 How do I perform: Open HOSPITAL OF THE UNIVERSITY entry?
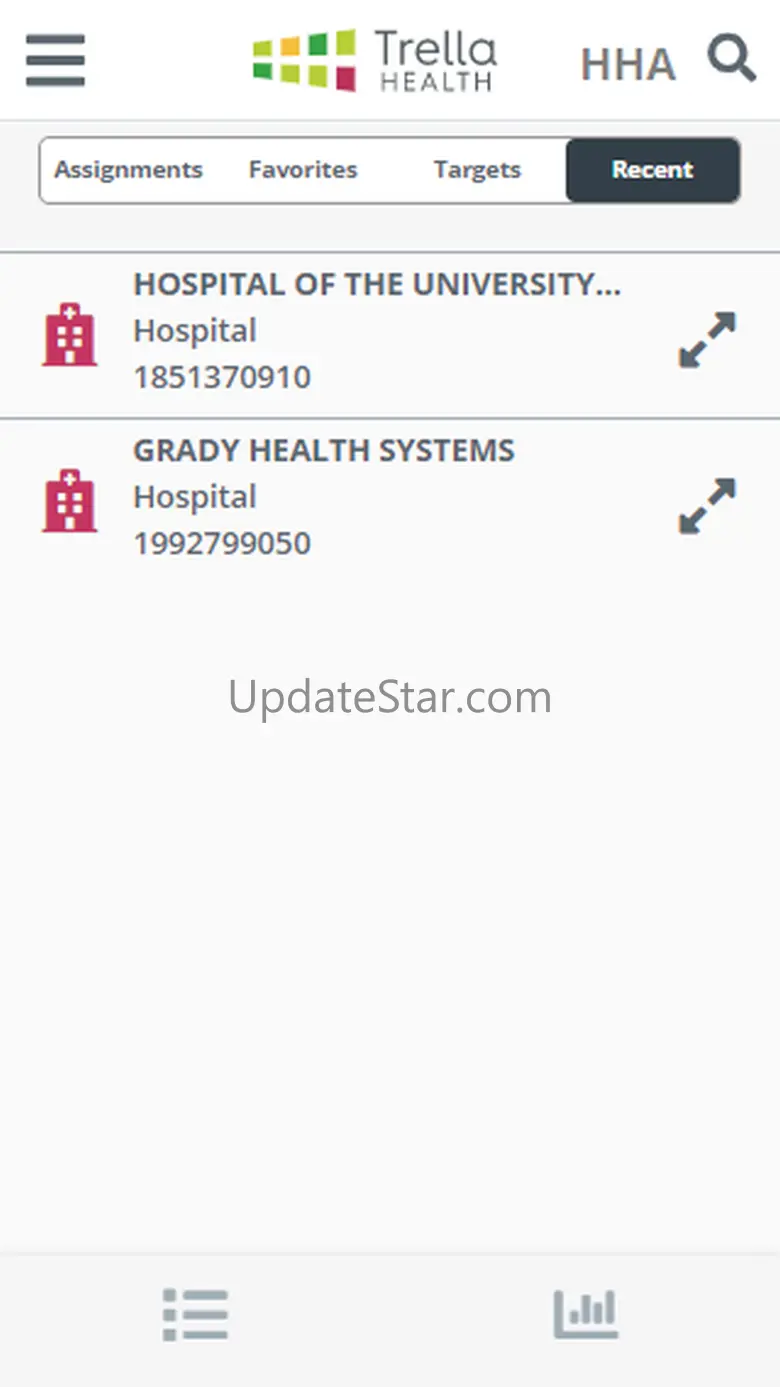pyautogui.click(x=377, y=285)
